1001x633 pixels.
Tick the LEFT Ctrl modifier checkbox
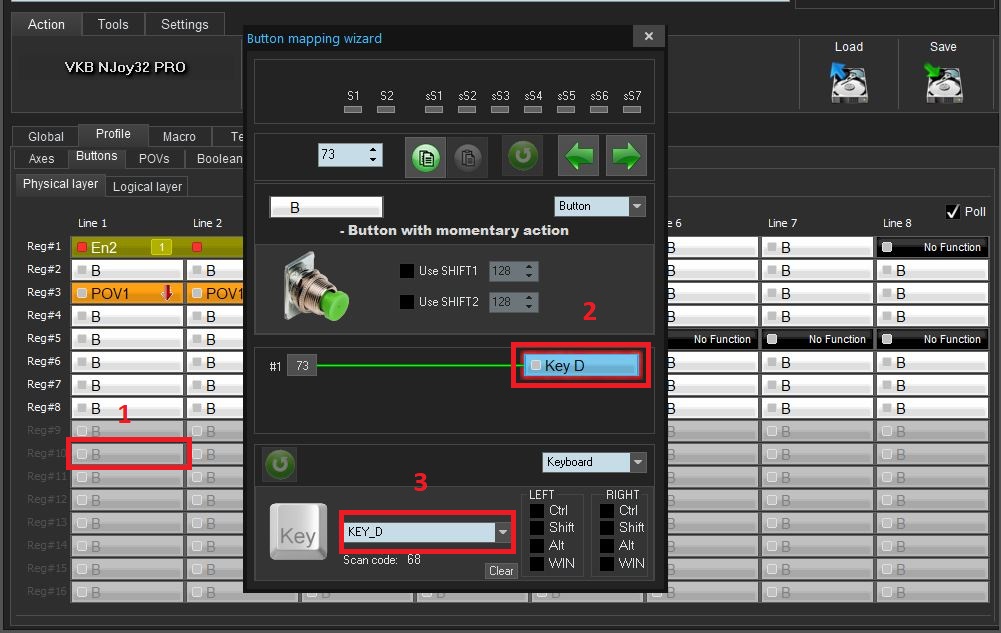point(537,511)
